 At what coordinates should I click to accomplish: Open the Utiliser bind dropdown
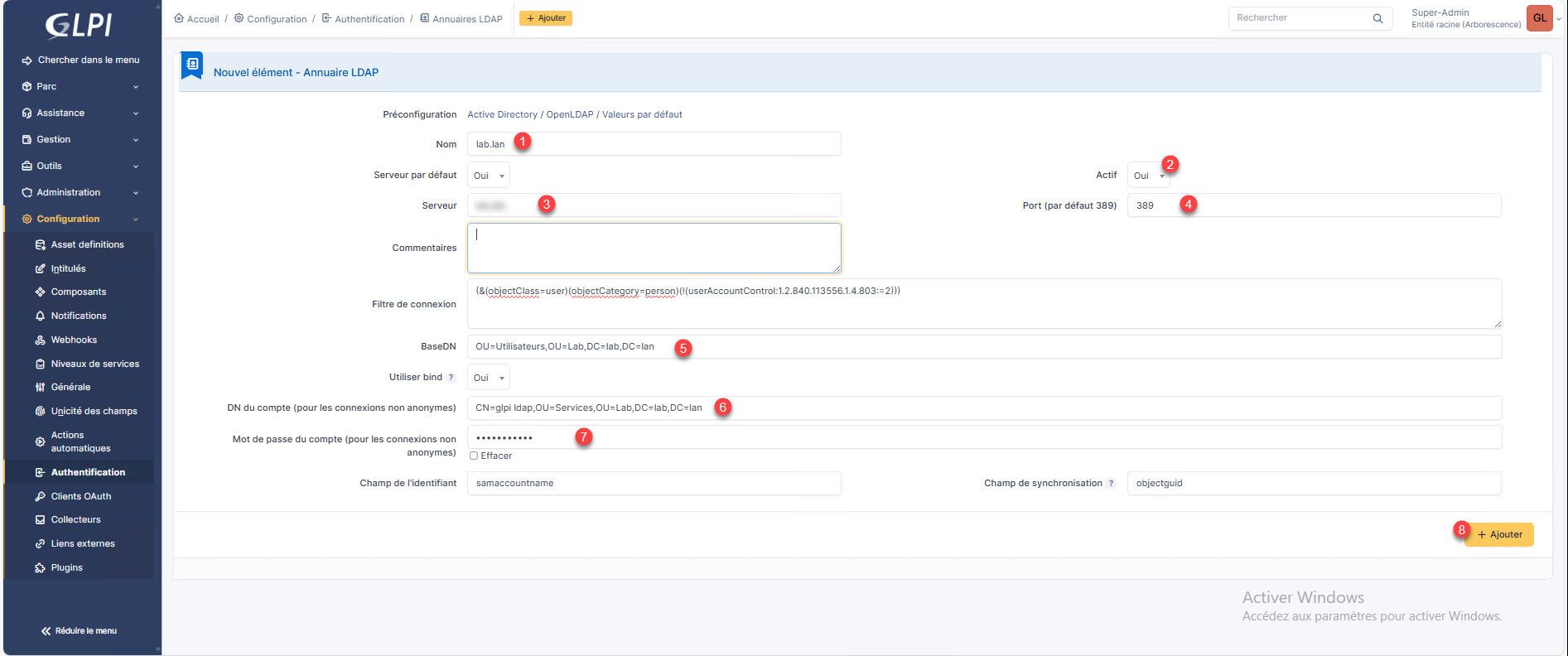pos(488,378)
